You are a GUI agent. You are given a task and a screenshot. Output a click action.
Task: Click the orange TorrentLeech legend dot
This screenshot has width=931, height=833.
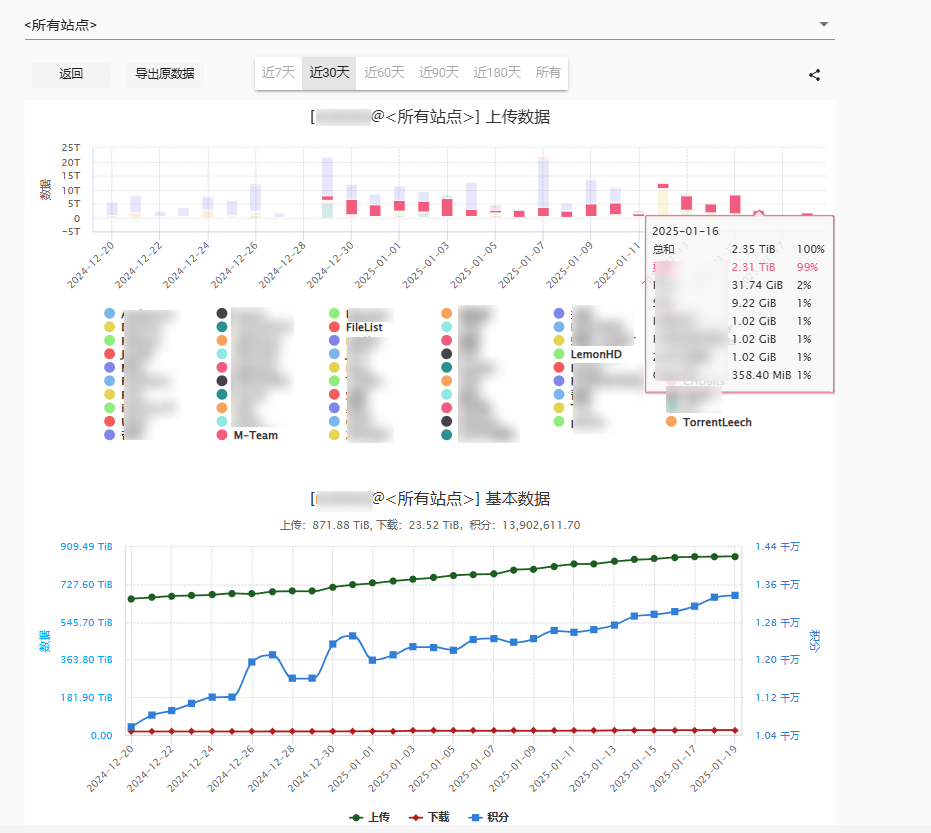click(x=671, y=422)
